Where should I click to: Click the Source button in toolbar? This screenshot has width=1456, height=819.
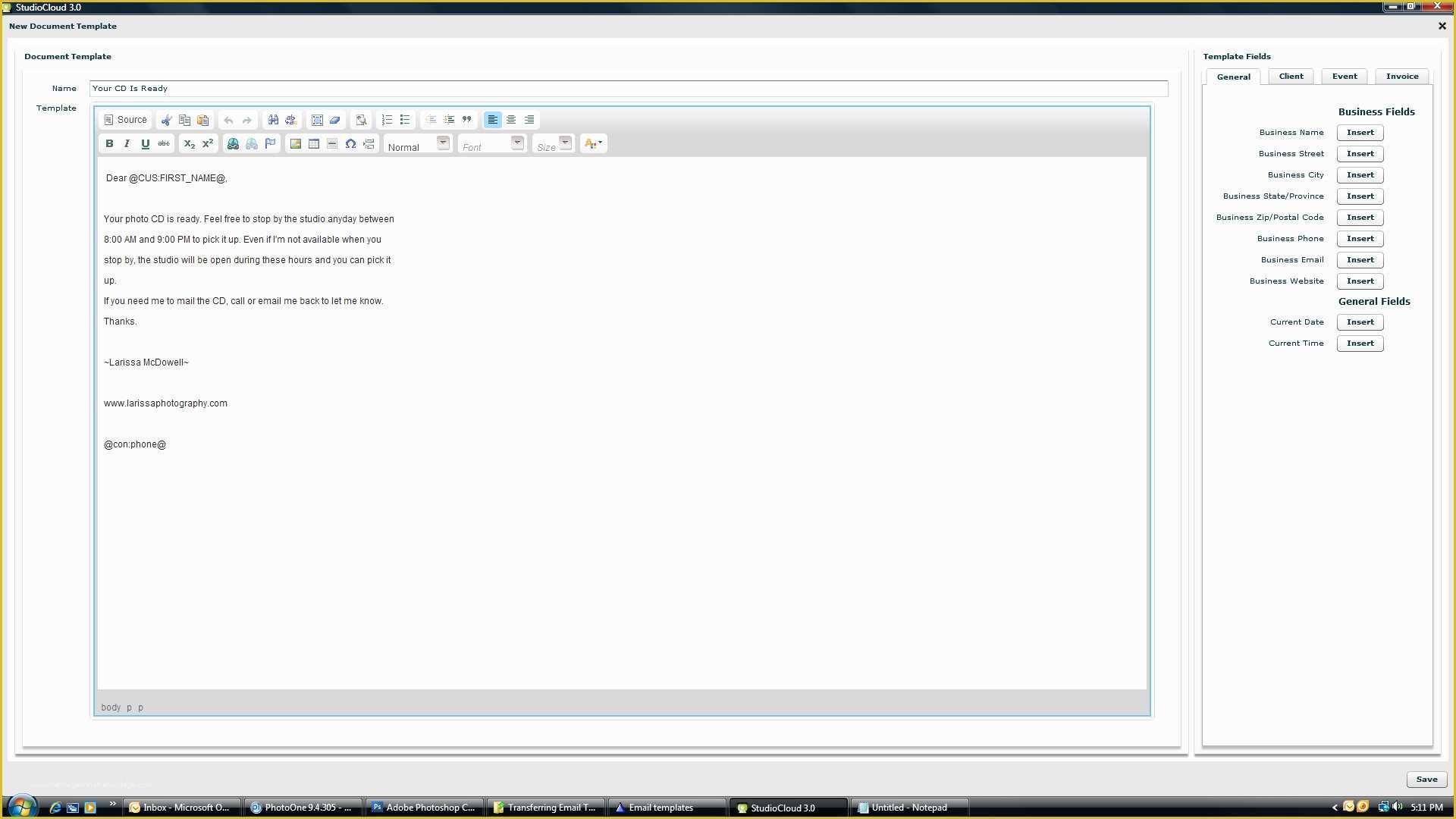(x=125, y=119)
